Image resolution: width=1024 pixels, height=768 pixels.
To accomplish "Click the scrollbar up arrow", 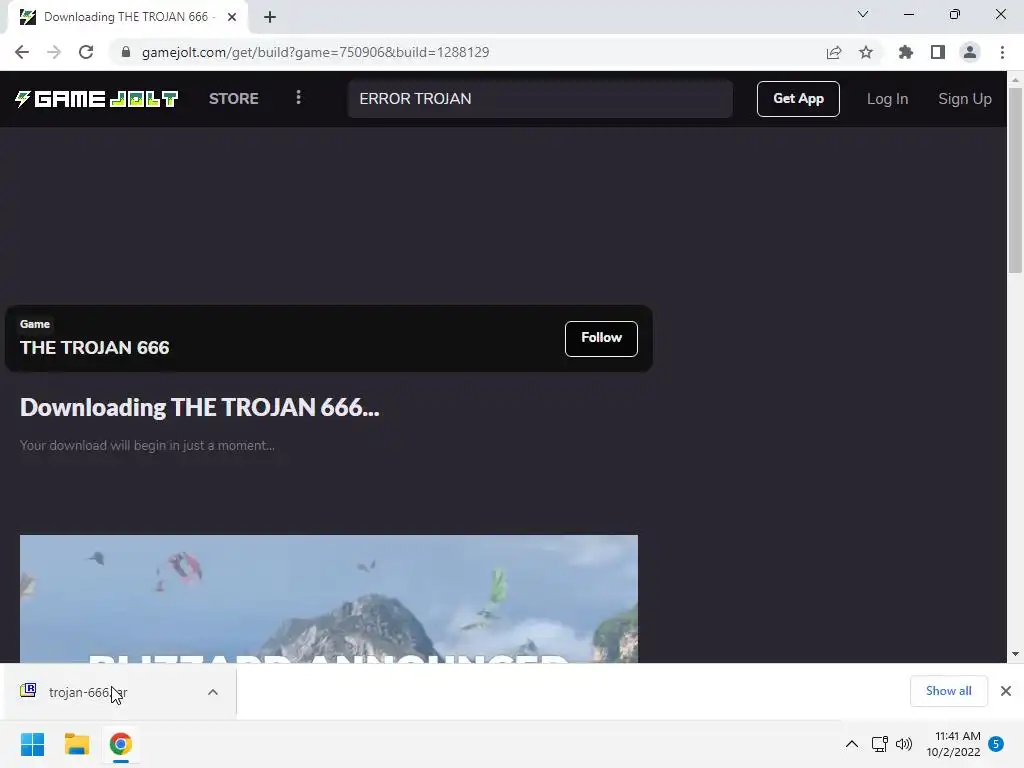I will click(1015, 80).
